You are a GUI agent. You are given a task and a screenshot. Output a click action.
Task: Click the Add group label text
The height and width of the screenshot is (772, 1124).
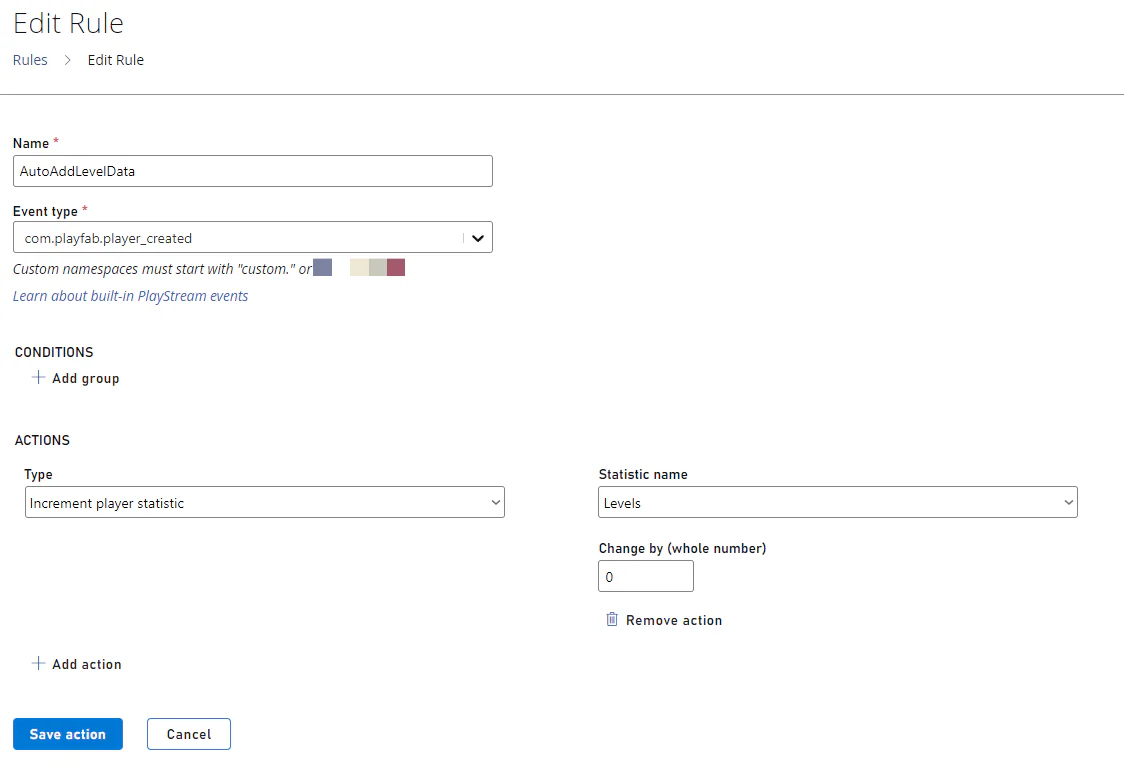pos(86,378)
